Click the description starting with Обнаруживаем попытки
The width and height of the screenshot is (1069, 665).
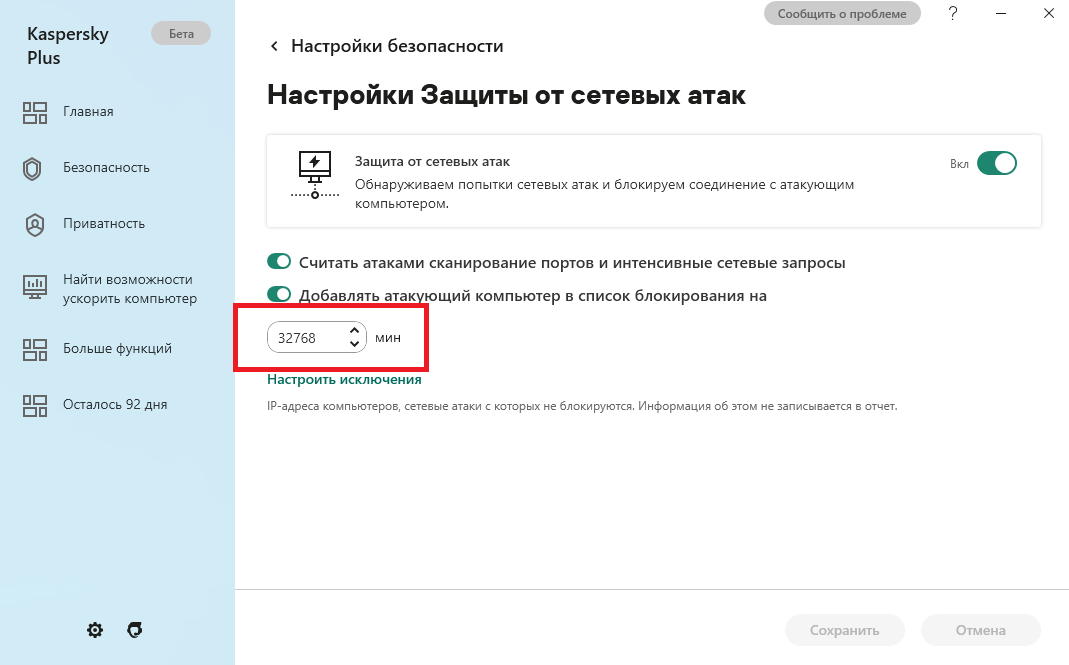click(604, 194)
